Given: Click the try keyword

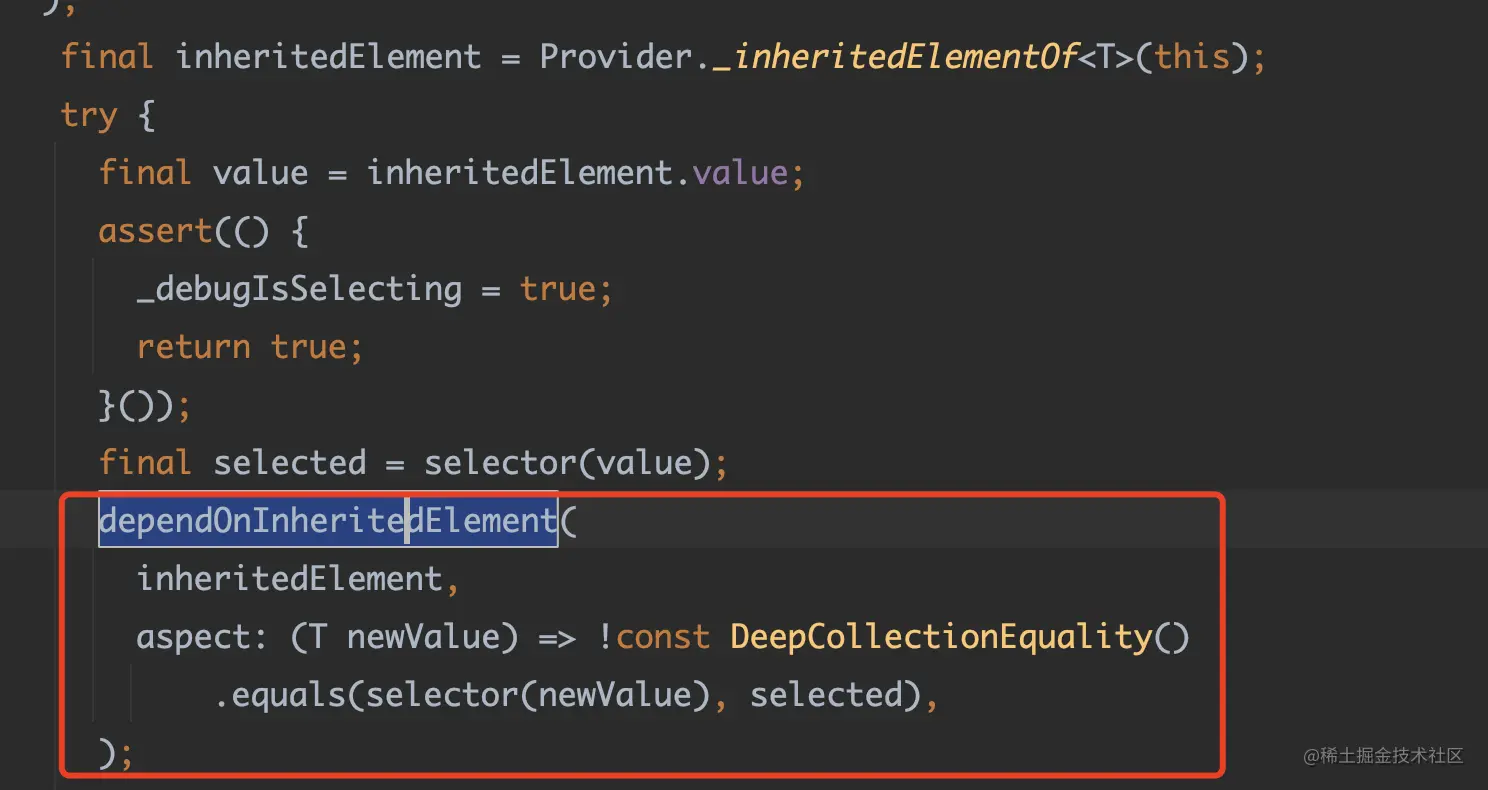Looking at the screenshot, I should click(x=89, y=115).
